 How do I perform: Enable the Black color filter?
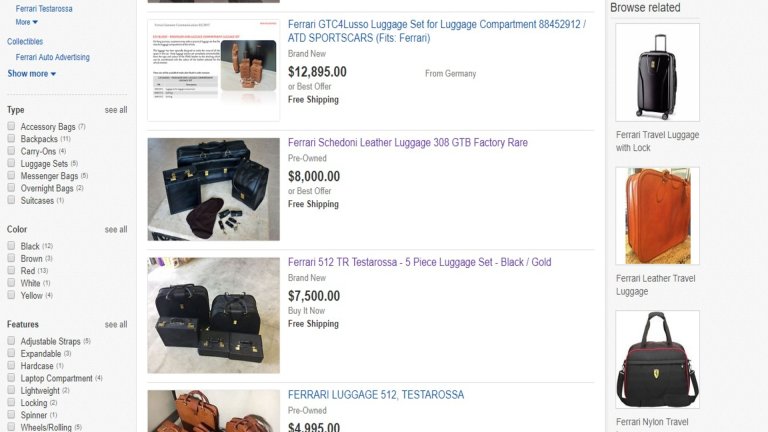11,245
